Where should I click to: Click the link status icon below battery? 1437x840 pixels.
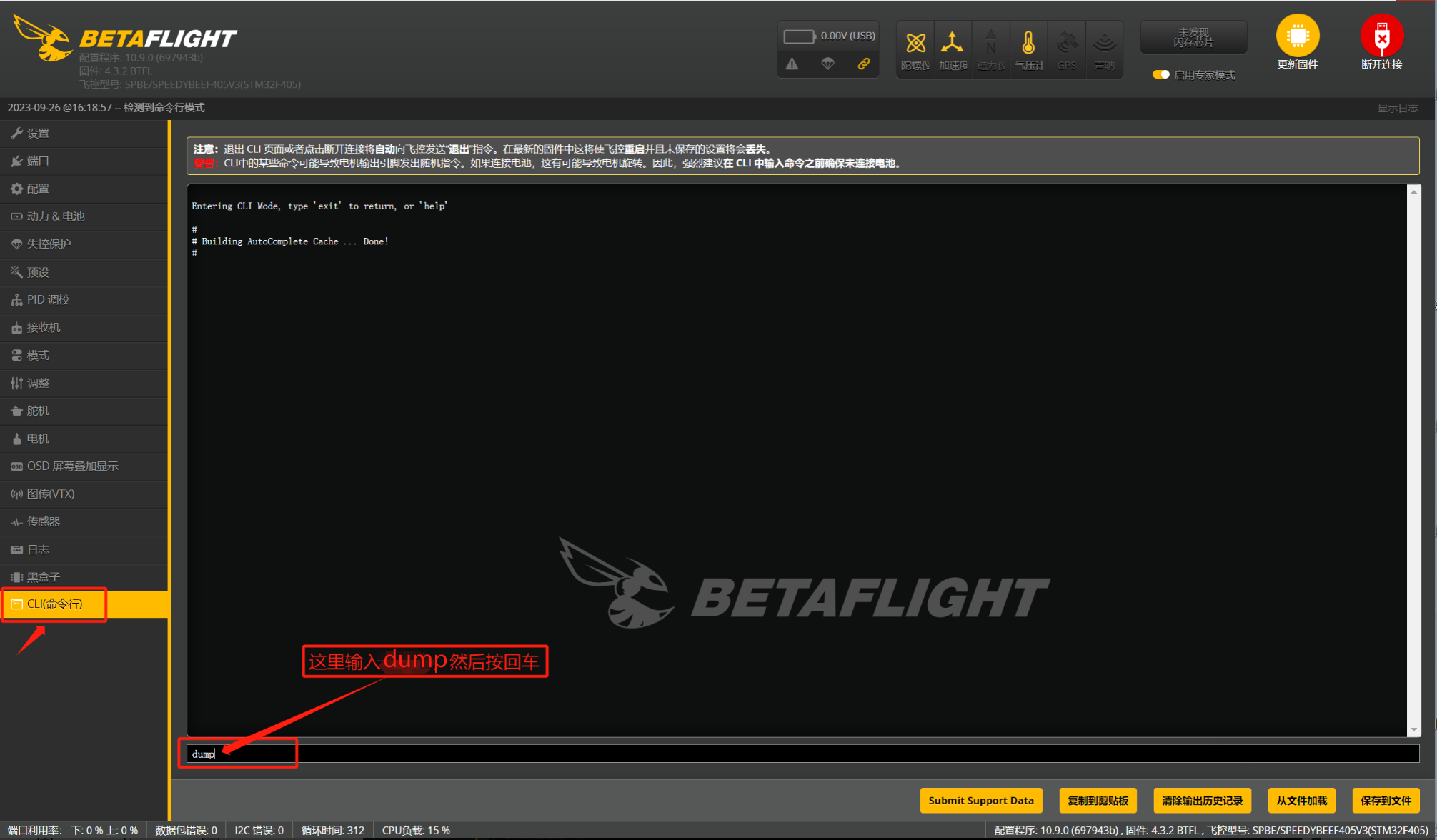pyautogui.click(x=863, y=64)
